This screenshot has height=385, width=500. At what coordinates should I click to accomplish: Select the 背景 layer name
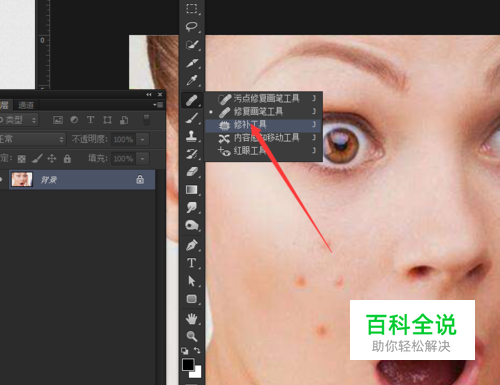pos(49,180)
